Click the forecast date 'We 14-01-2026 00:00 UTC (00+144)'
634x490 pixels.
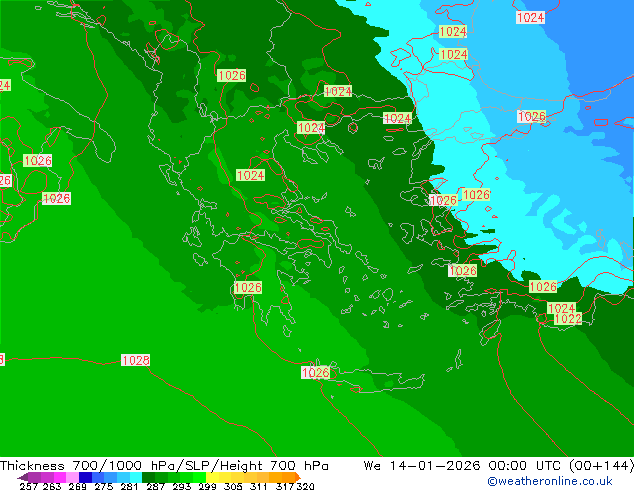click(499, 466)
